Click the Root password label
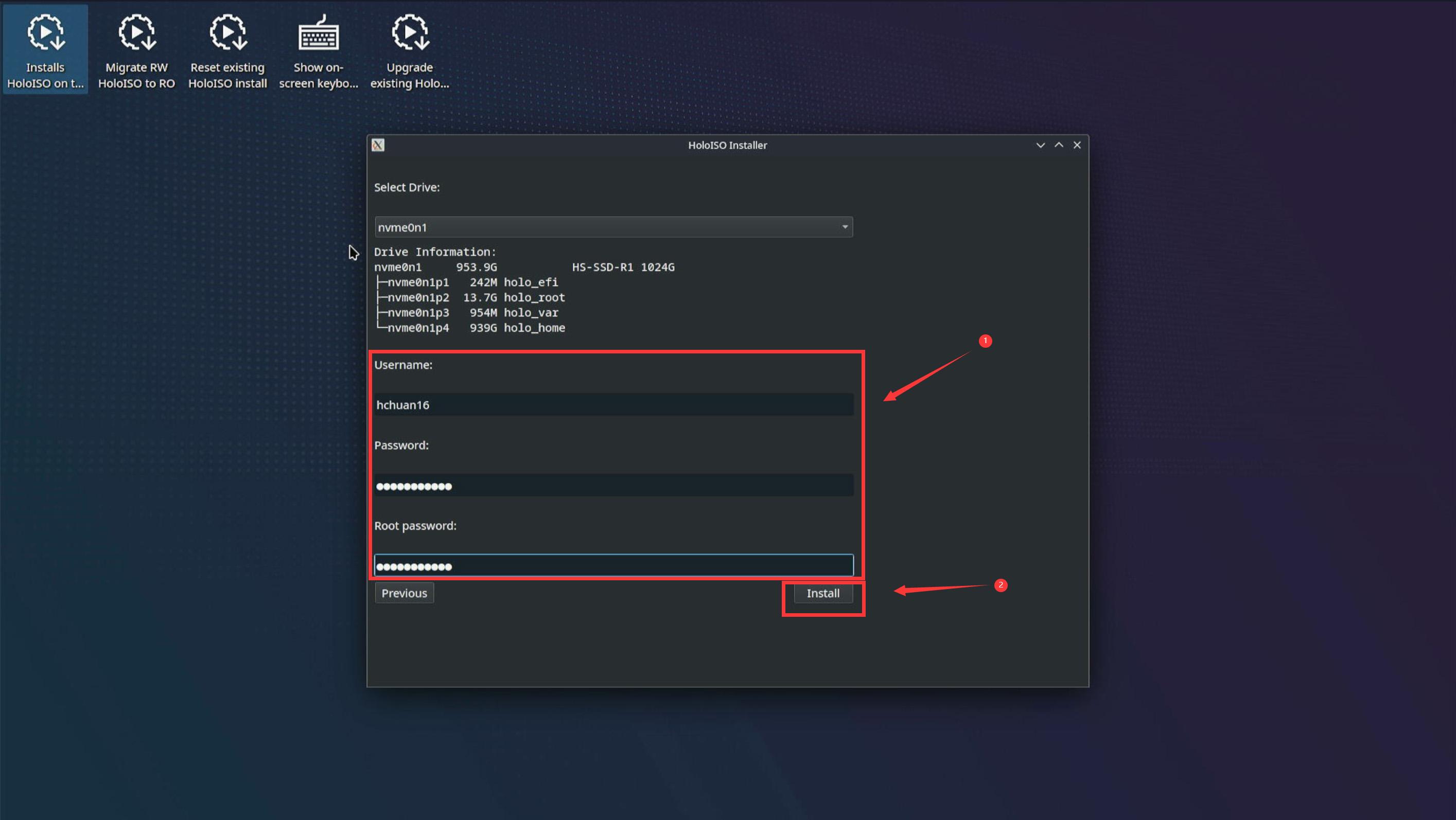The width and height of the screenshot is (1456, 820). [415, 526]
